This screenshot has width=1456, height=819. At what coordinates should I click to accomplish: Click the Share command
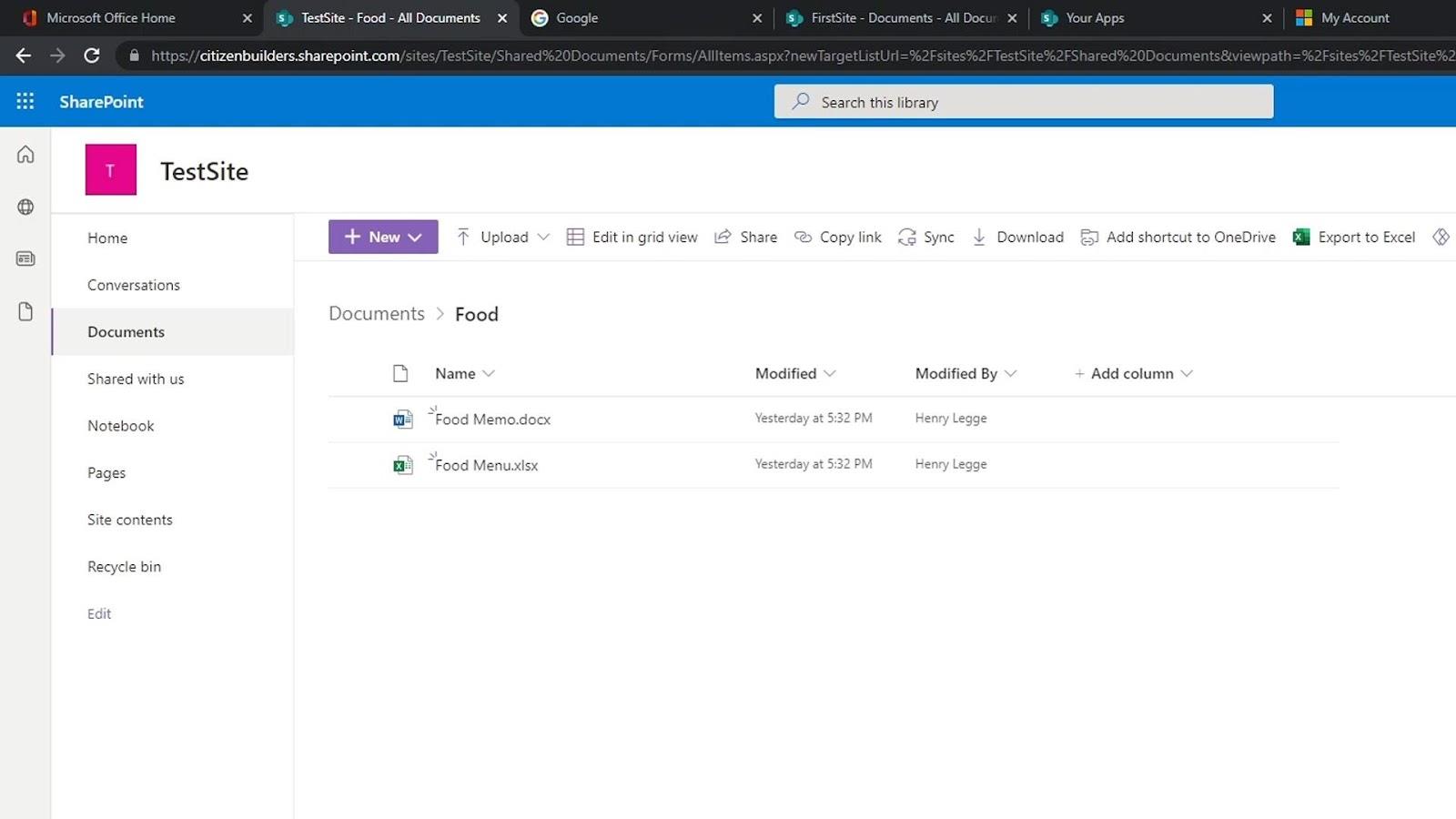(746, 237)
